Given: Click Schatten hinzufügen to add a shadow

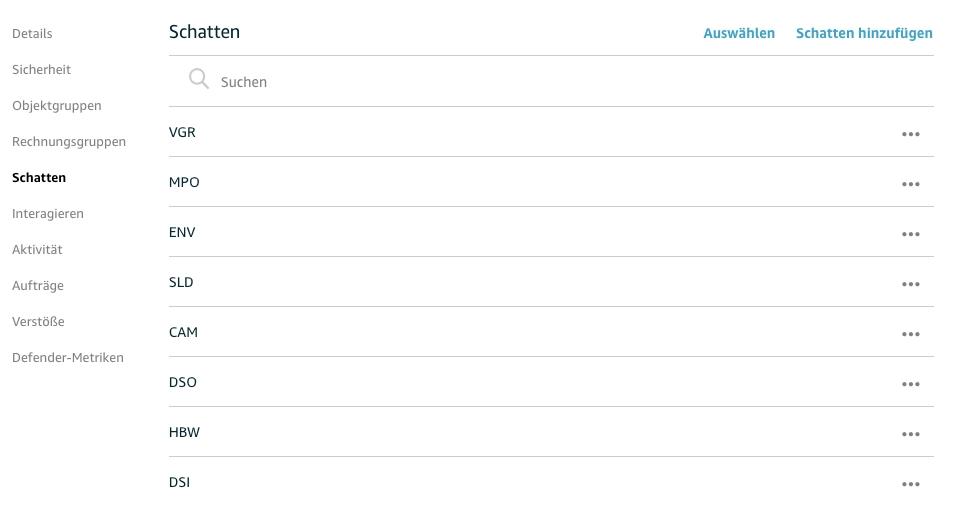Looking at the screenshot, I should pyautogui.click(x=864, y=33).
